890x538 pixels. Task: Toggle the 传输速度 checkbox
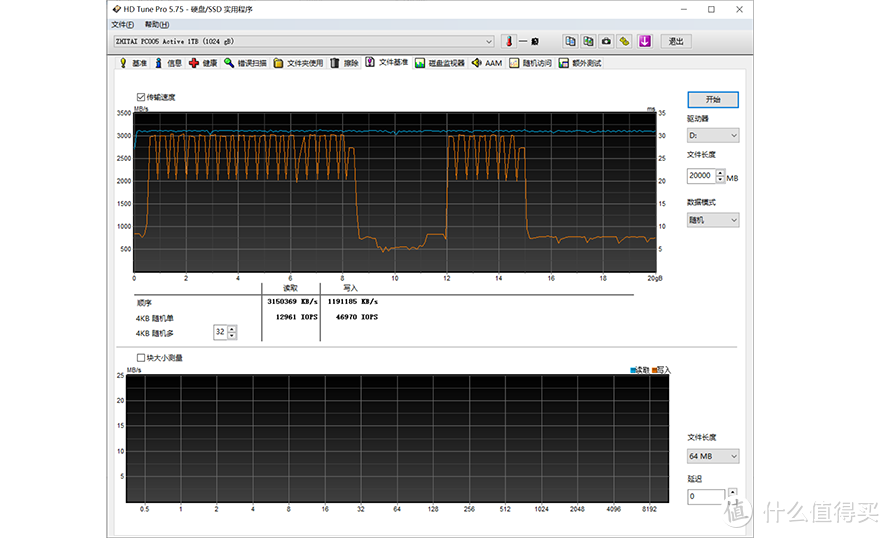tap(141, 97)
